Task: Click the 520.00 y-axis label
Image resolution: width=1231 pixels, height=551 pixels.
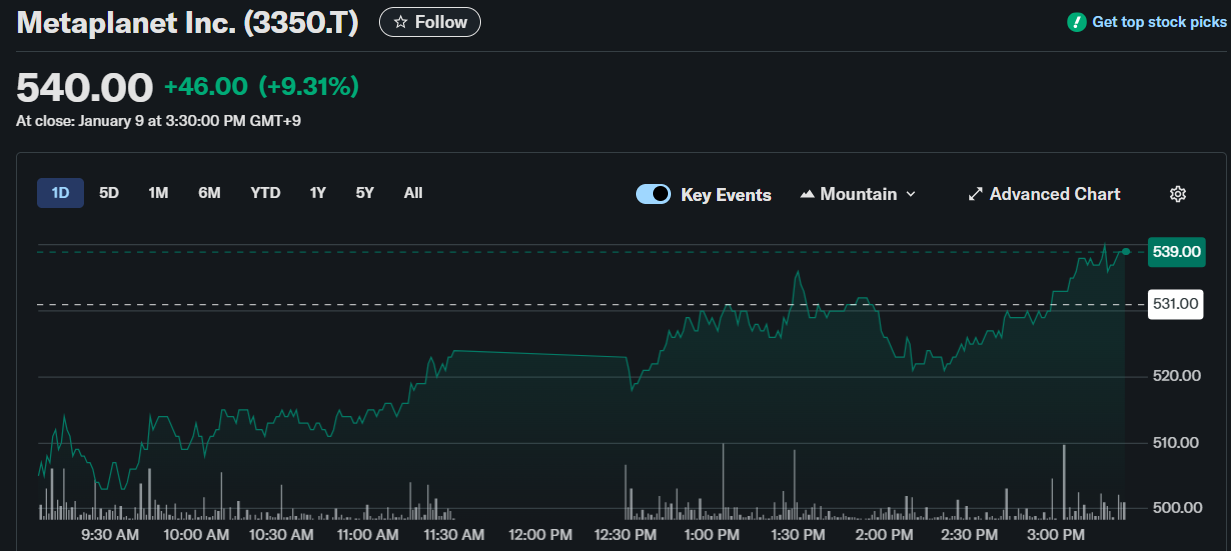Action: point(1177,376)
